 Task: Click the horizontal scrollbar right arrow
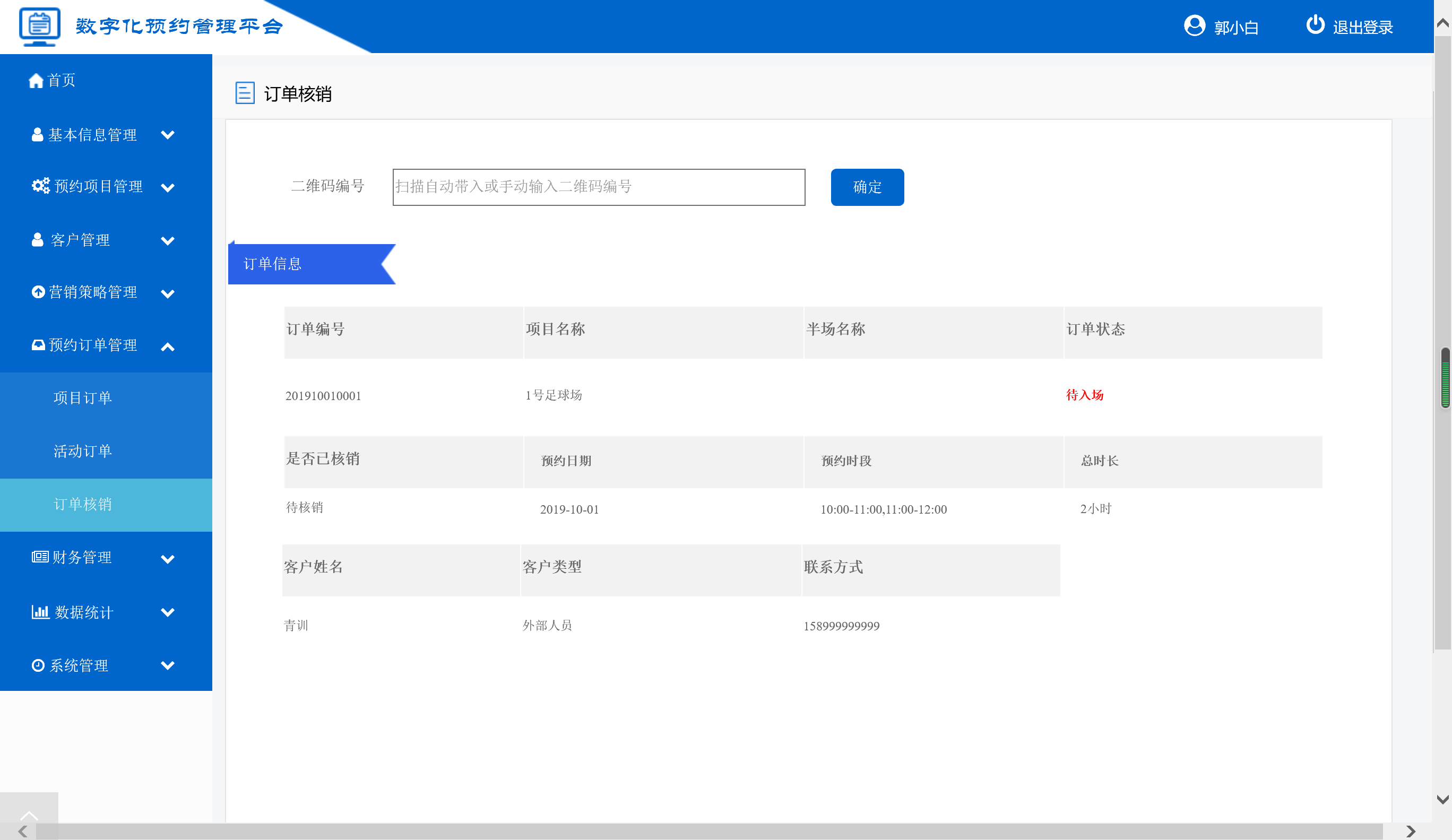pos(1410,832)
